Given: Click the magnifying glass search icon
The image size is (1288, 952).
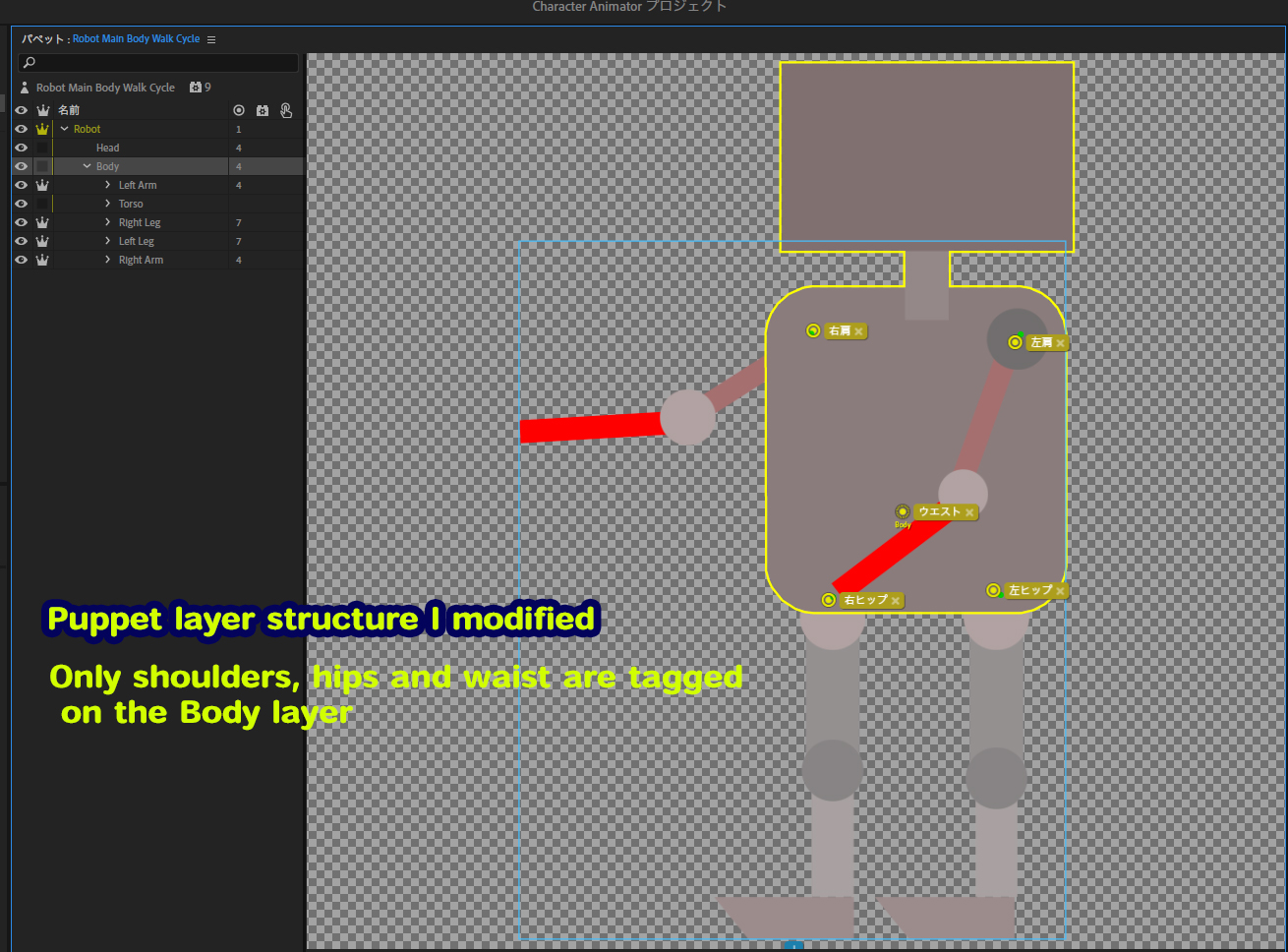Looking at the screenshot, I should pyautogui.click(x=28, y=62).
